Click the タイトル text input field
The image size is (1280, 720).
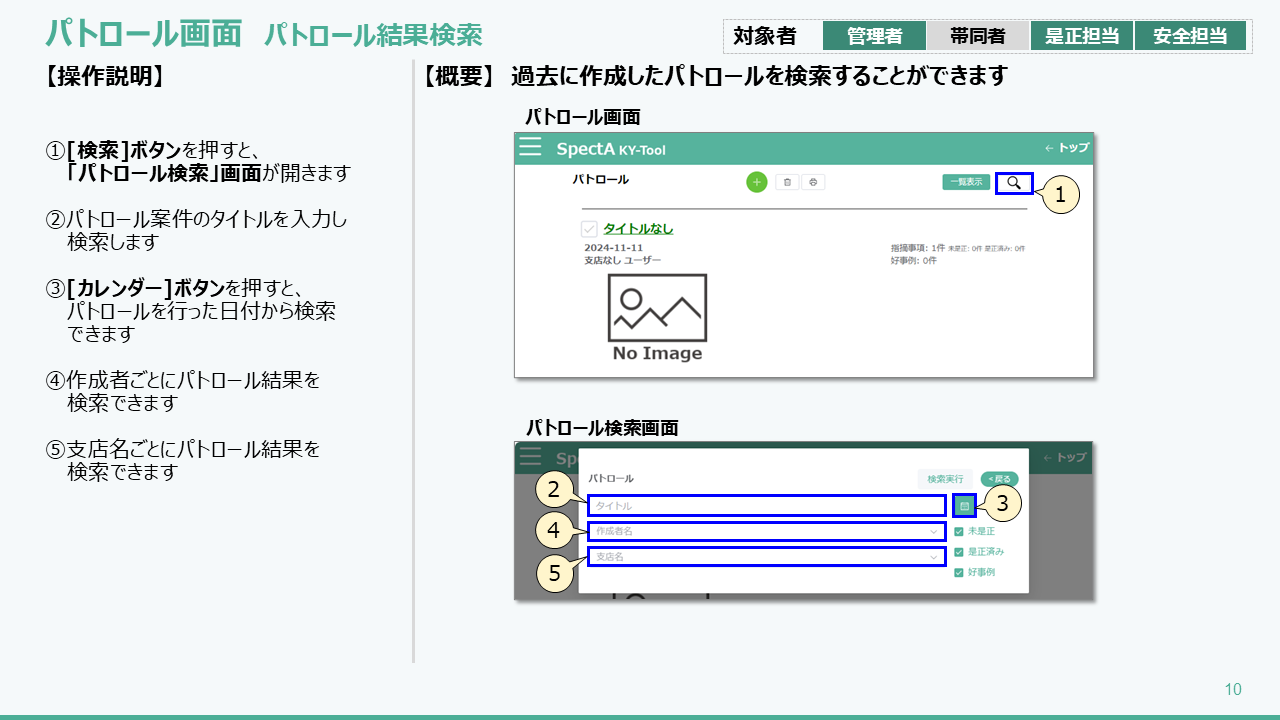tap(766, 506)
